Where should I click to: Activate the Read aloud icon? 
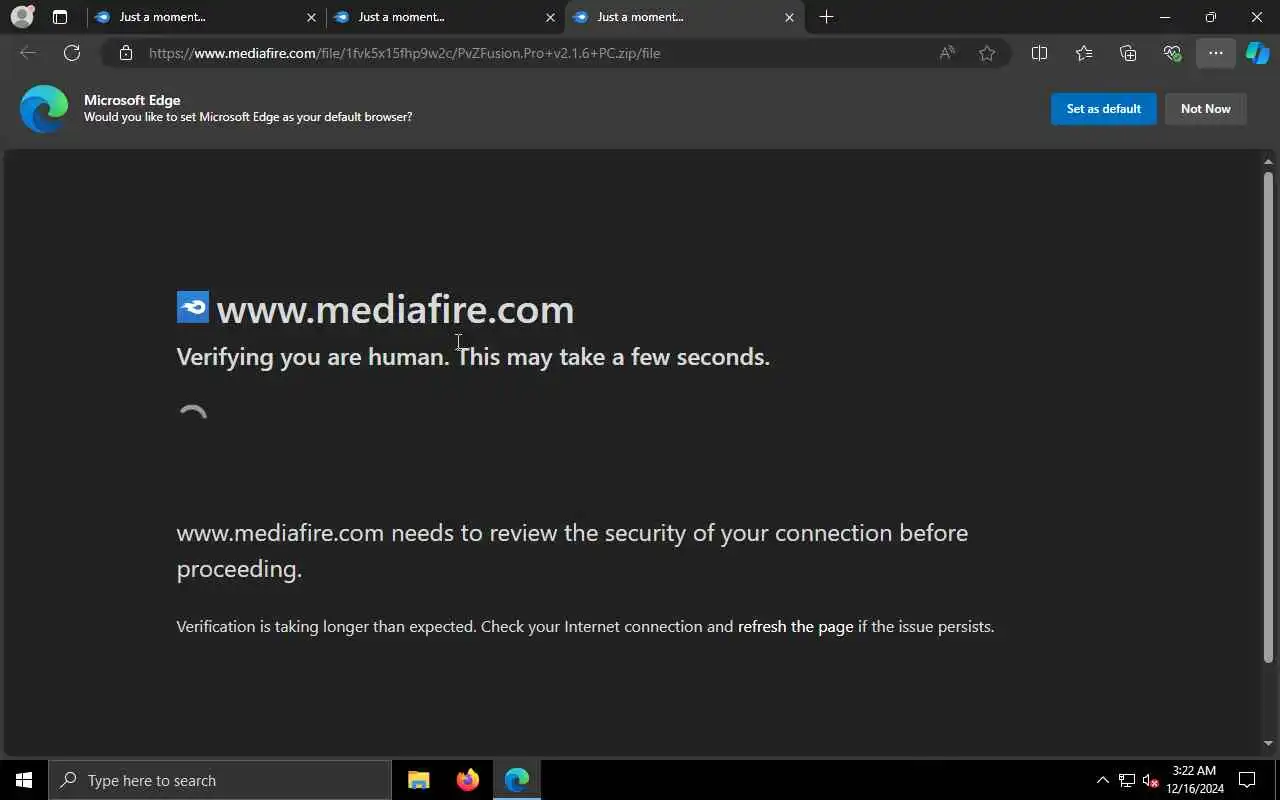[947, 53]
